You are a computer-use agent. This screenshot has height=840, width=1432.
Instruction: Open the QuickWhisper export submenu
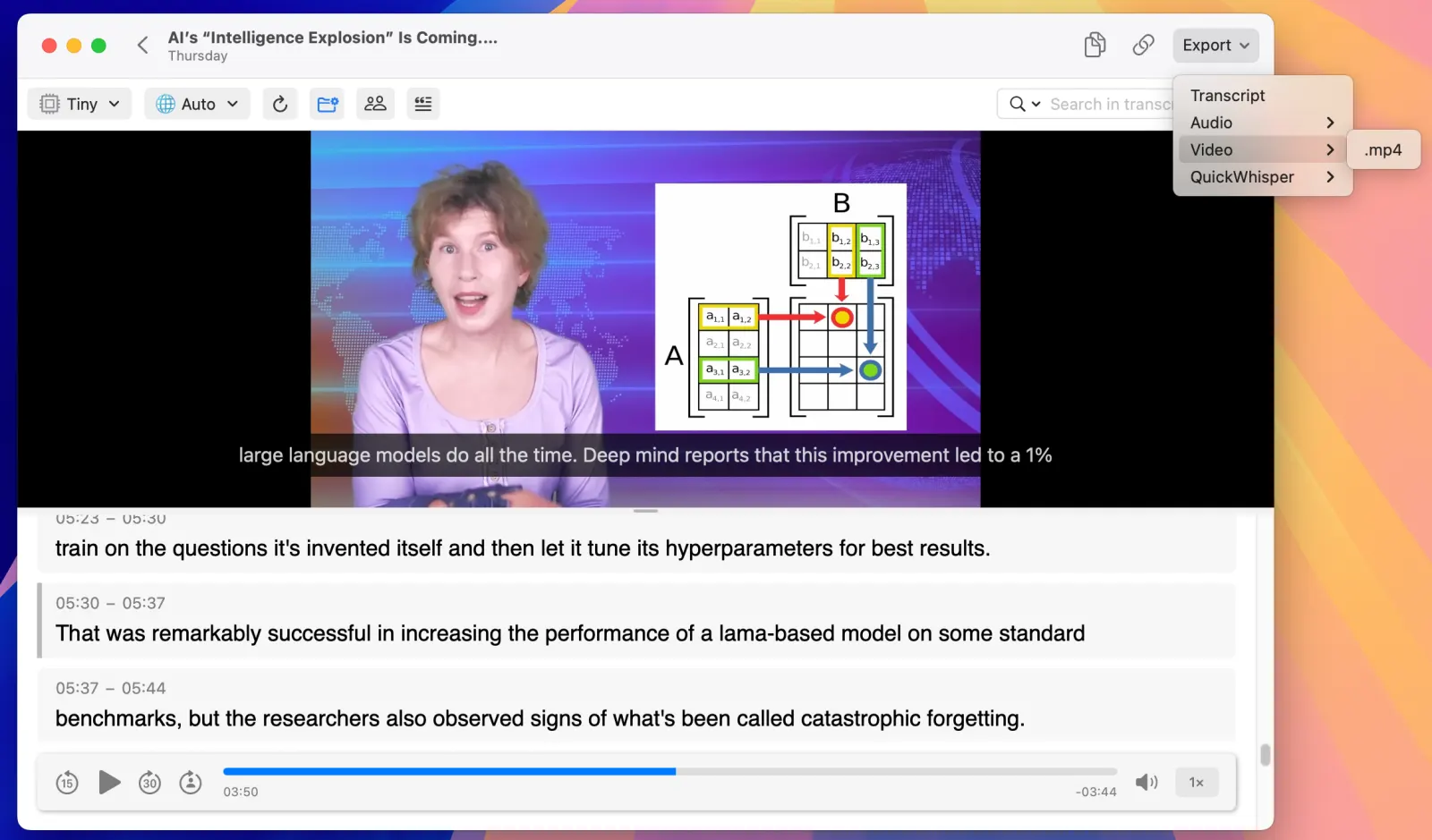(x=1262, y=177)
